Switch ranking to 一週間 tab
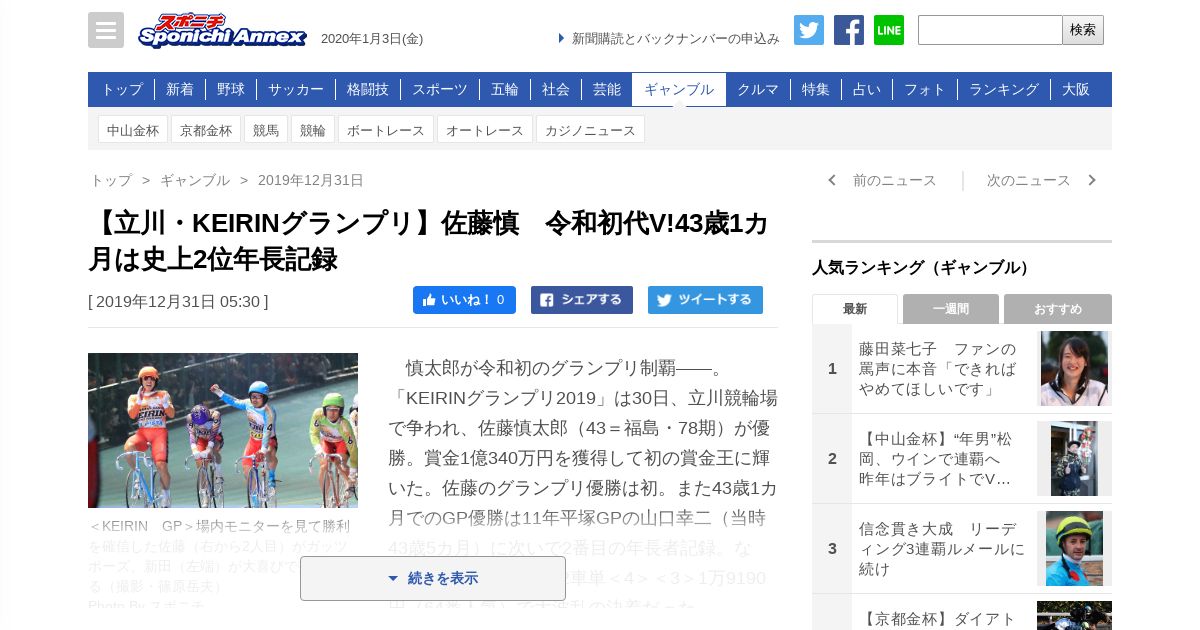 click(951, 309)
